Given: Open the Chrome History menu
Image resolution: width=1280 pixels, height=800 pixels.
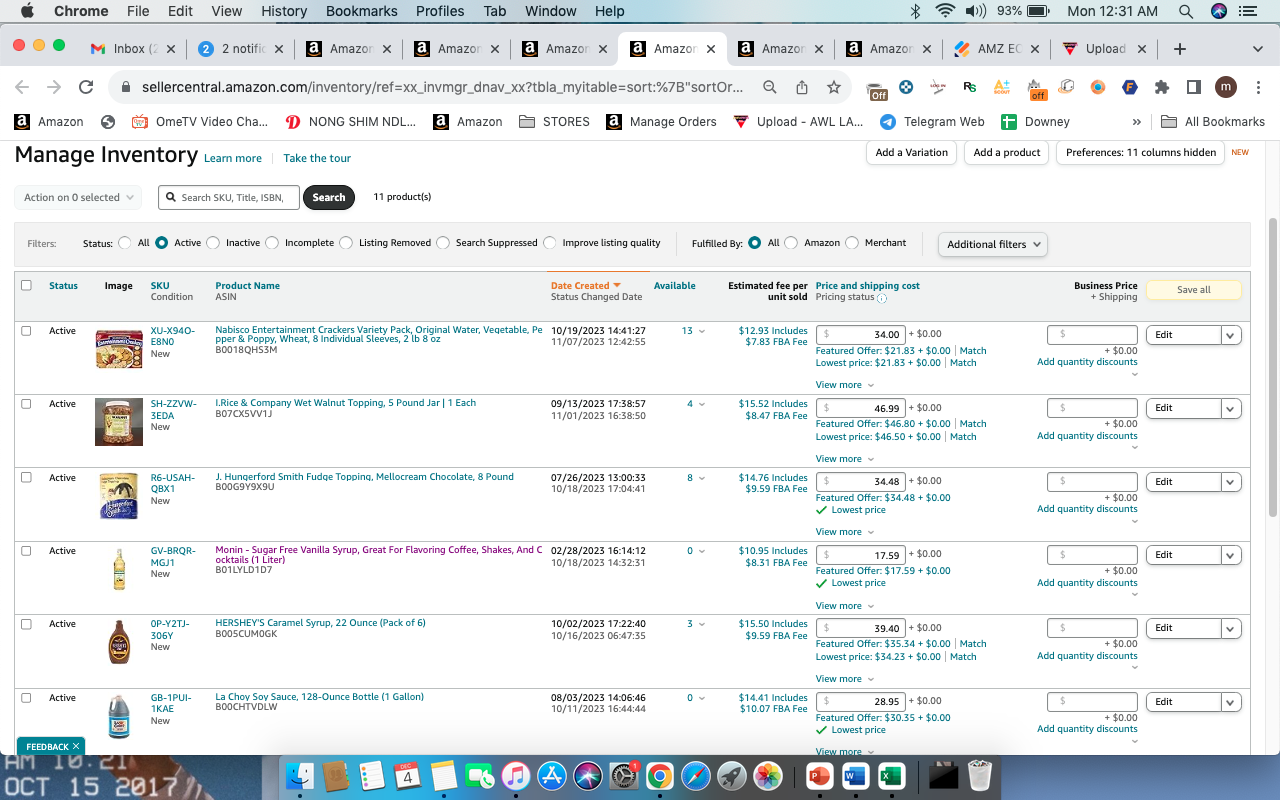Looking at the screenshot, I should pyautogui.click(x=284, y=11).
